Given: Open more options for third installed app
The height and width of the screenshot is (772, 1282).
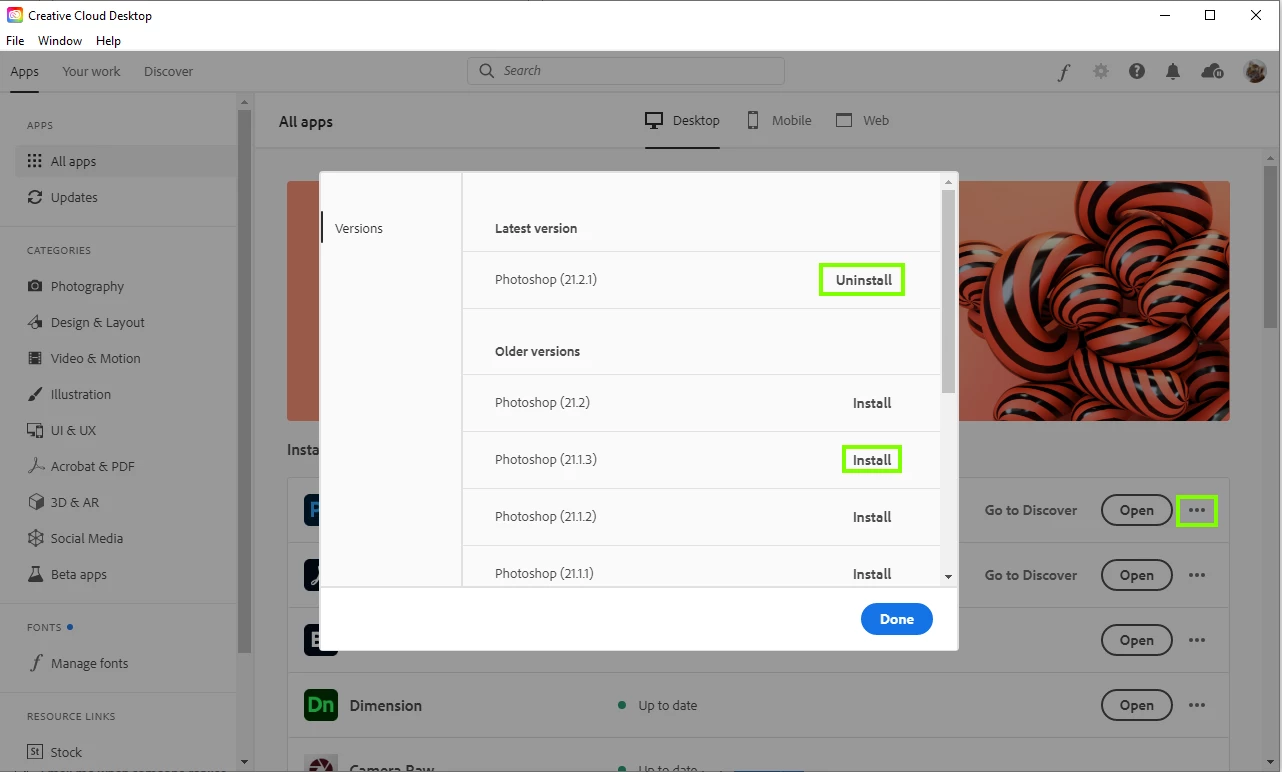Looking at the screenshot, I should click(1197, 640).
